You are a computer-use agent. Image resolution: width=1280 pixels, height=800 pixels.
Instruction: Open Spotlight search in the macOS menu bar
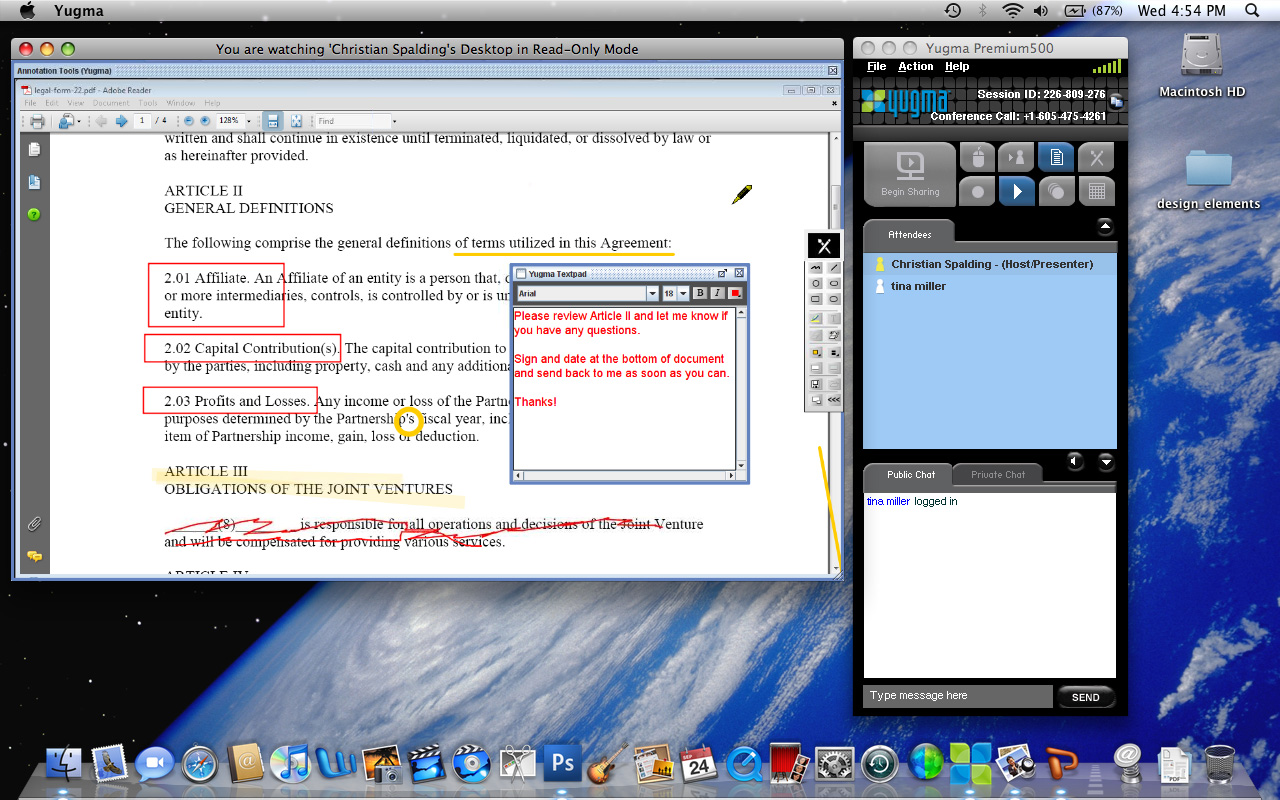(x=1252, y=10)
